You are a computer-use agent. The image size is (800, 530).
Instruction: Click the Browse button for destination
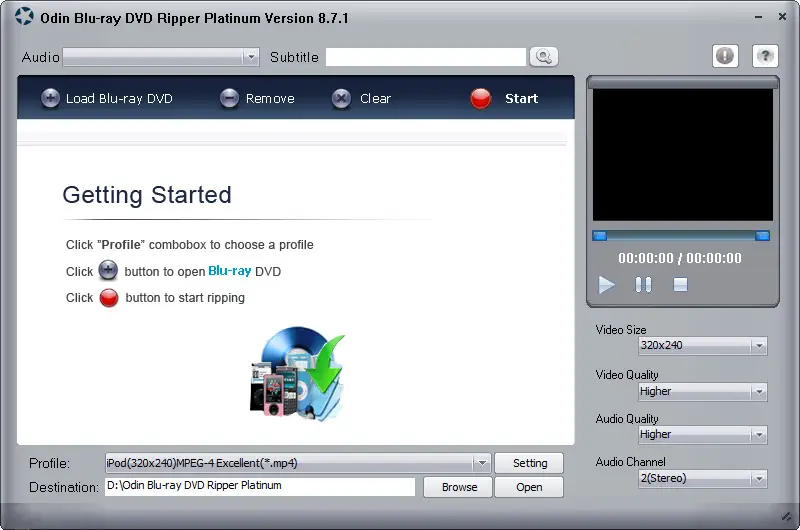pyautogui.click(x=458, y=487)
